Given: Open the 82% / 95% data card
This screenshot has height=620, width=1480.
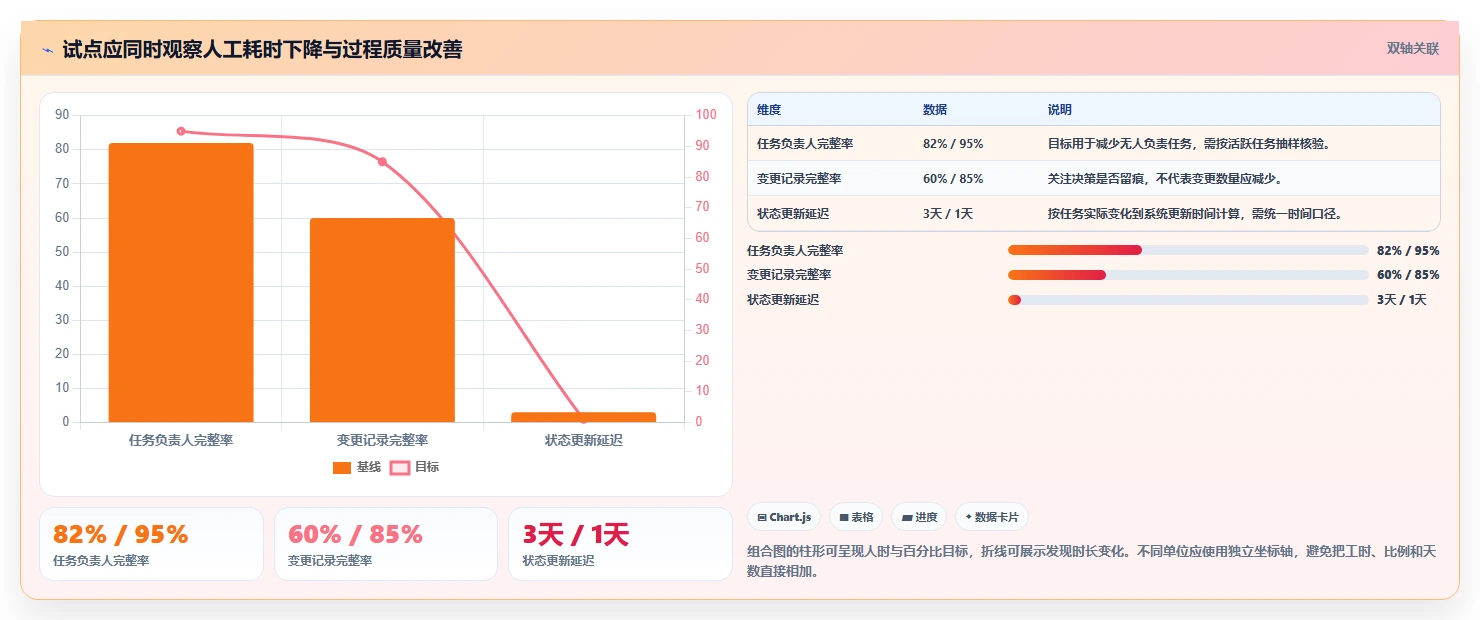Looking at the screenshot, I should coord(151,544).
